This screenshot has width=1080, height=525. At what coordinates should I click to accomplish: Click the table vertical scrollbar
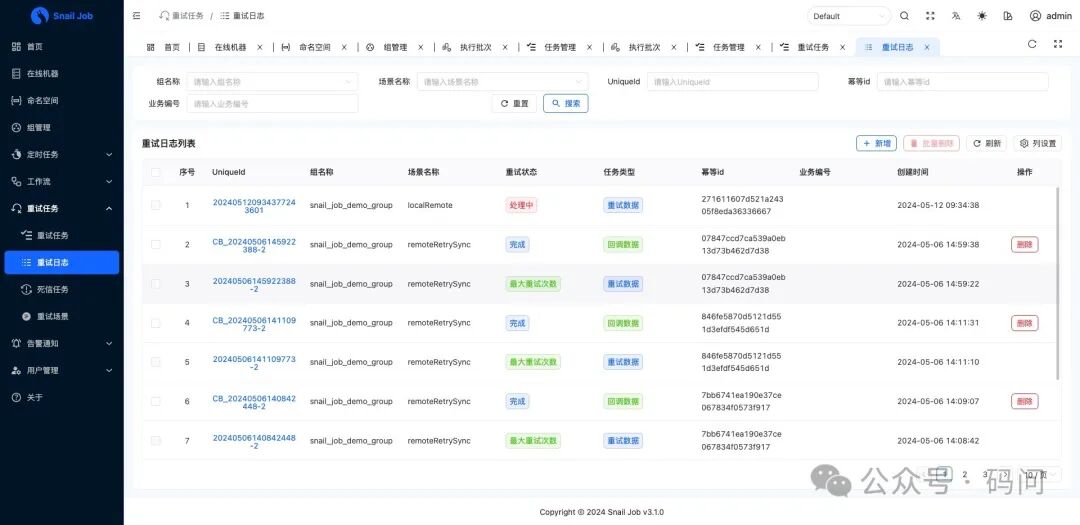point(1058,282)
